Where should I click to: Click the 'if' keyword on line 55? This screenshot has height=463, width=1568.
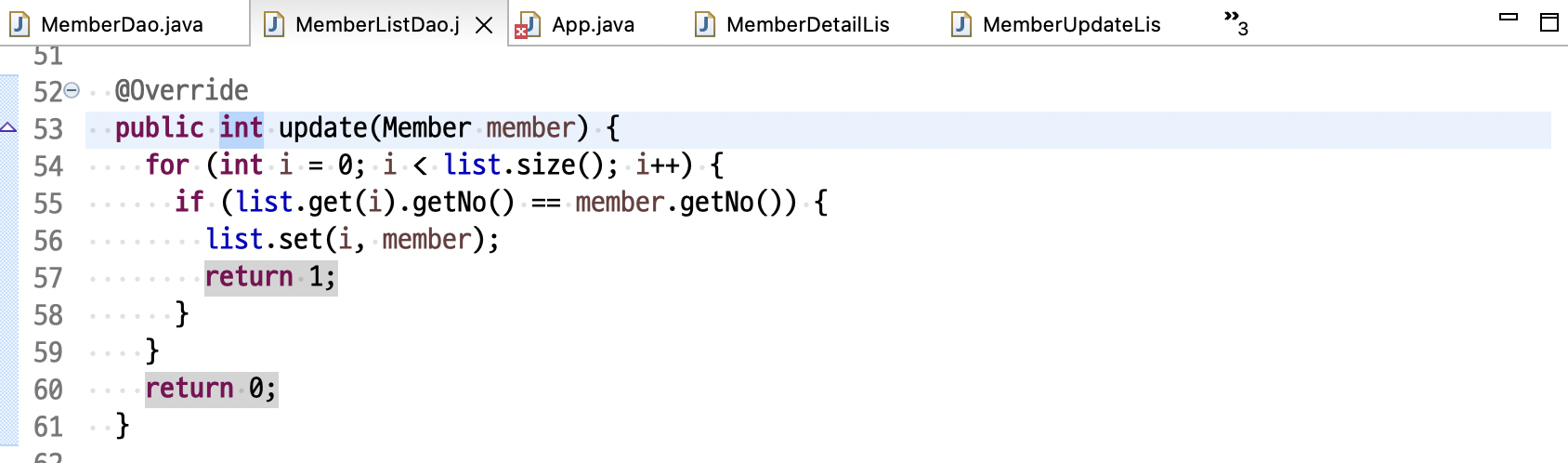pyautogui.click(x=189, y=202)
